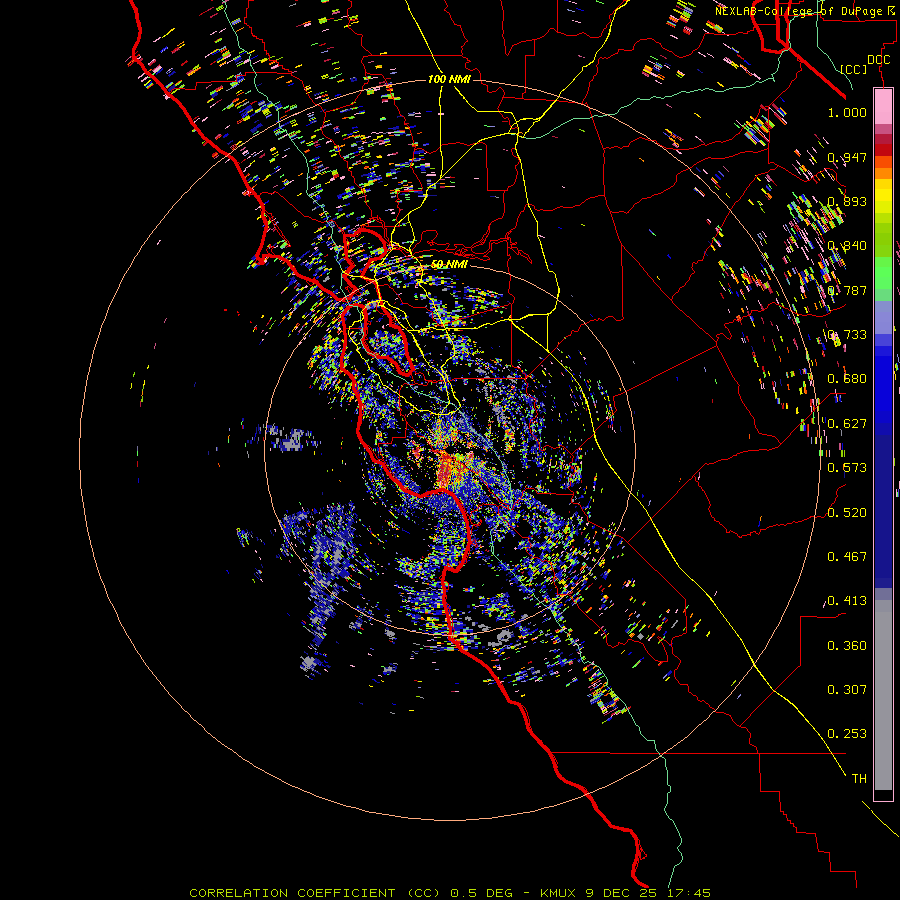Click the DCC label above the scale
Viewport: 900px width, 900px height.
878,60
